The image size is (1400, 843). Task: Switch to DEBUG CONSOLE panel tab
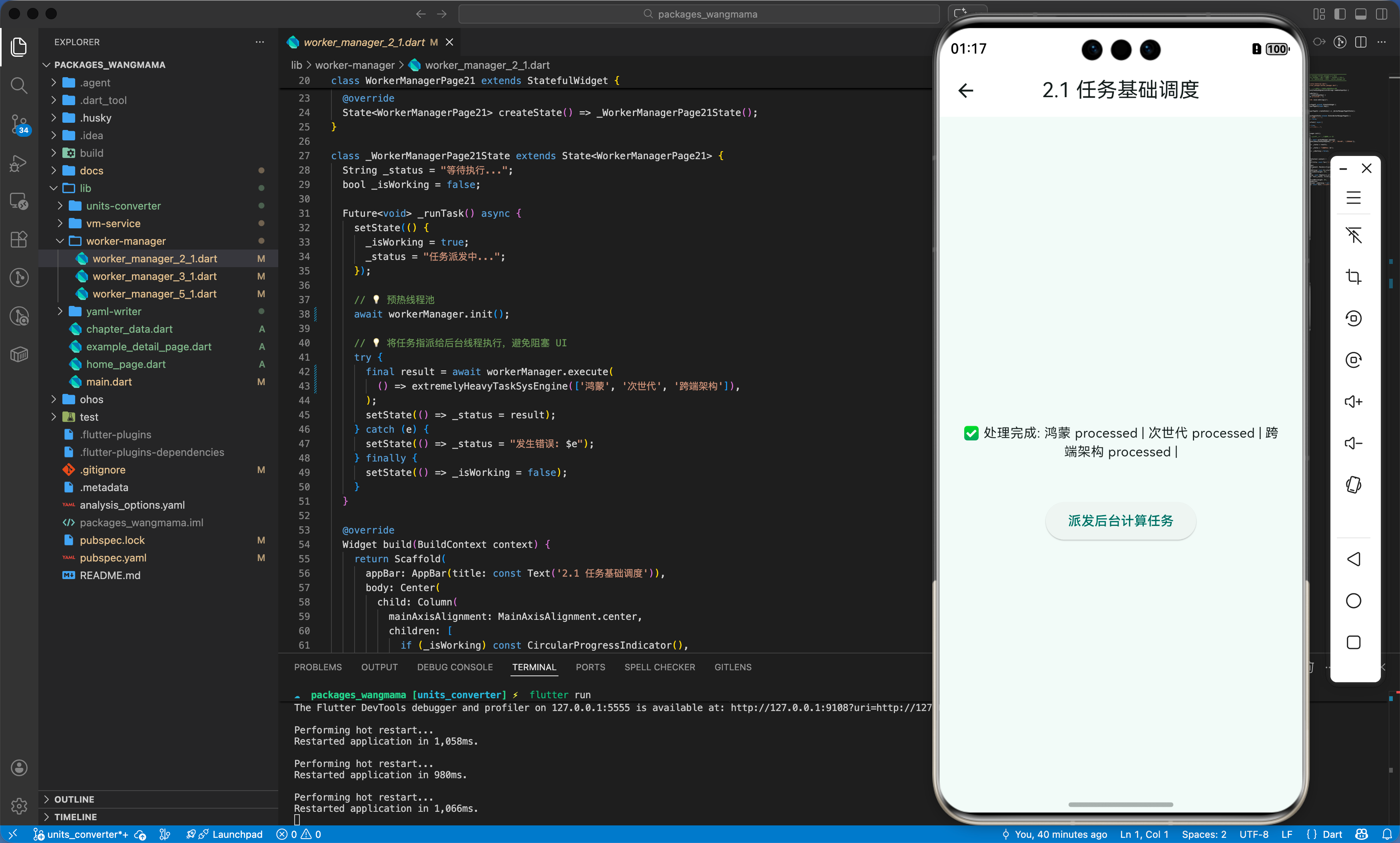454,667
